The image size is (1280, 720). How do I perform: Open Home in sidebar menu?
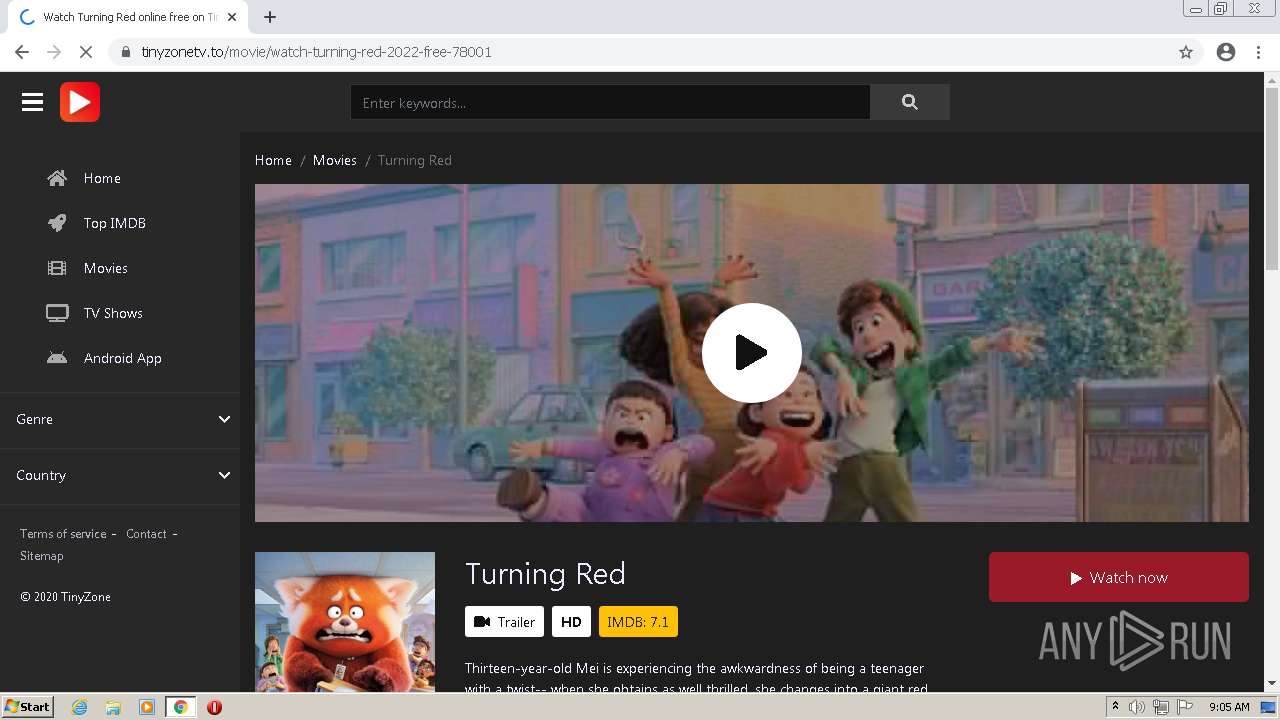tap(102, 178)
